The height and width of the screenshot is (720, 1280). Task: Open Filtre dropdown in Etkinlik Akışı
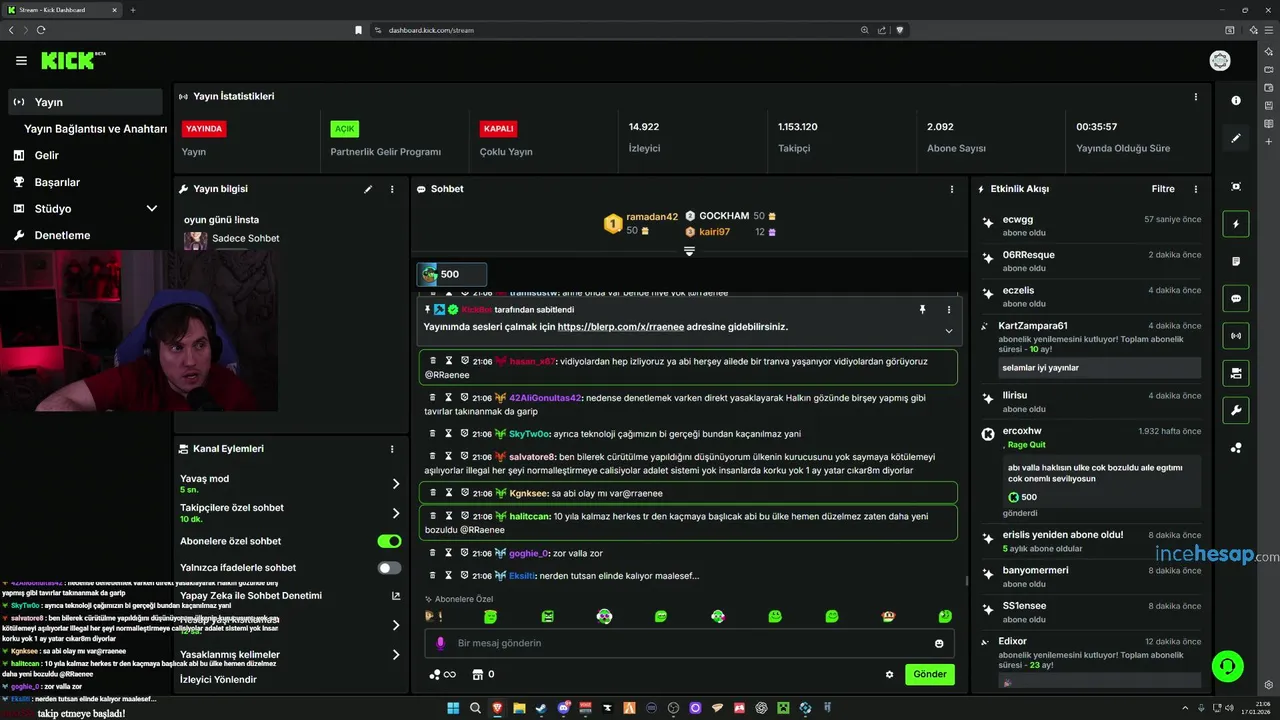[1163, 189]
